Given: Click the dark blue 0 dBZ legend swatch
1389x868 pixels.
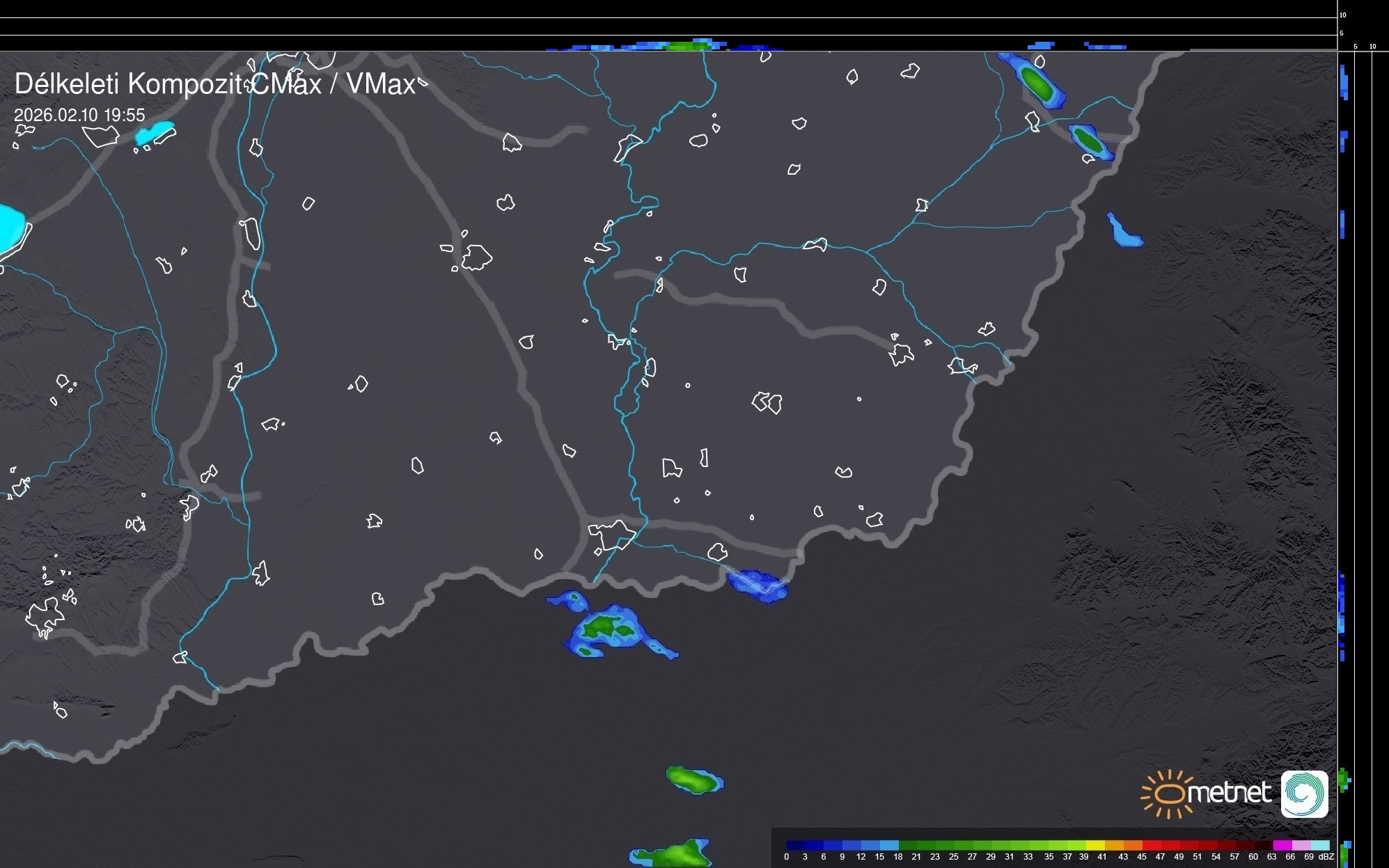Looking at the screenshot, I should tap(796, 845).
